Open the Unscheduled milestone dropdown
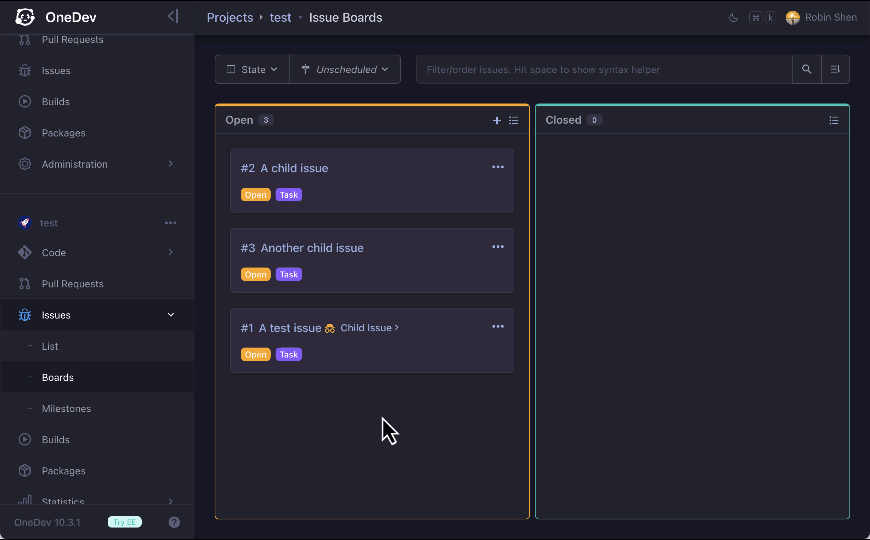Viewport: 870px width, 540px height. coord(345,70)
